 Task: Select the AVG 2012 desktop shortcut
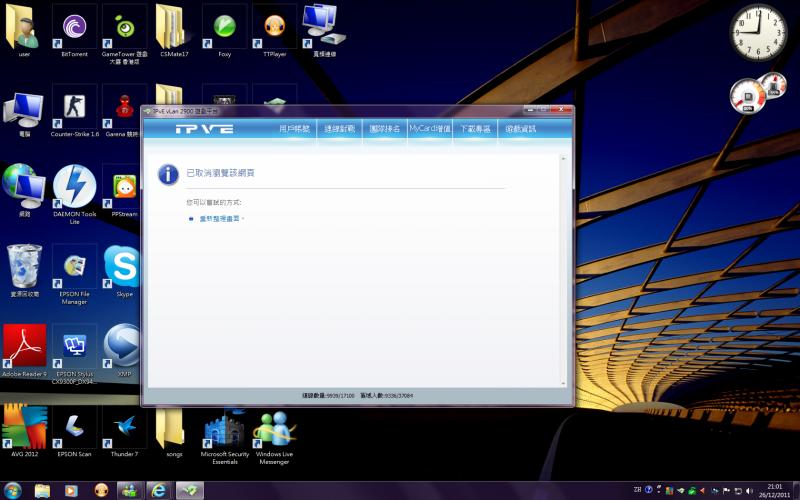click(x=24, y=431)
